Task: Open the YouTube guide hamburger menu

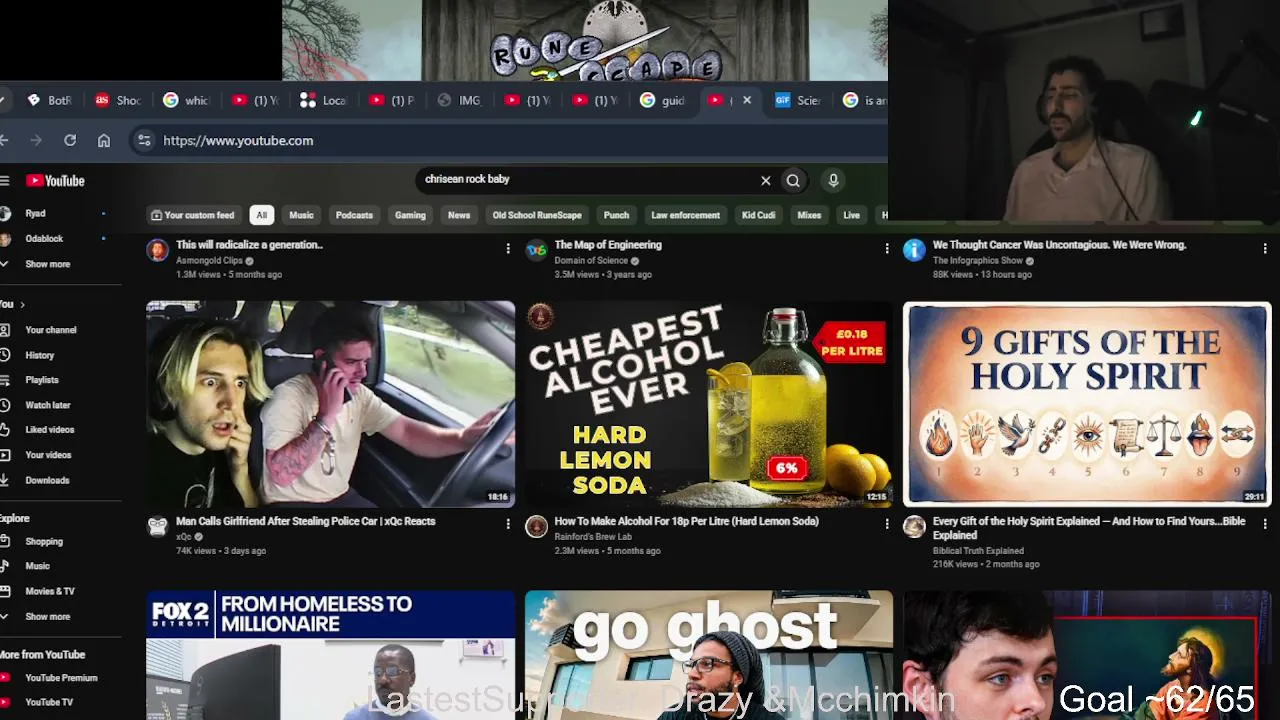Action: [5, 181]
